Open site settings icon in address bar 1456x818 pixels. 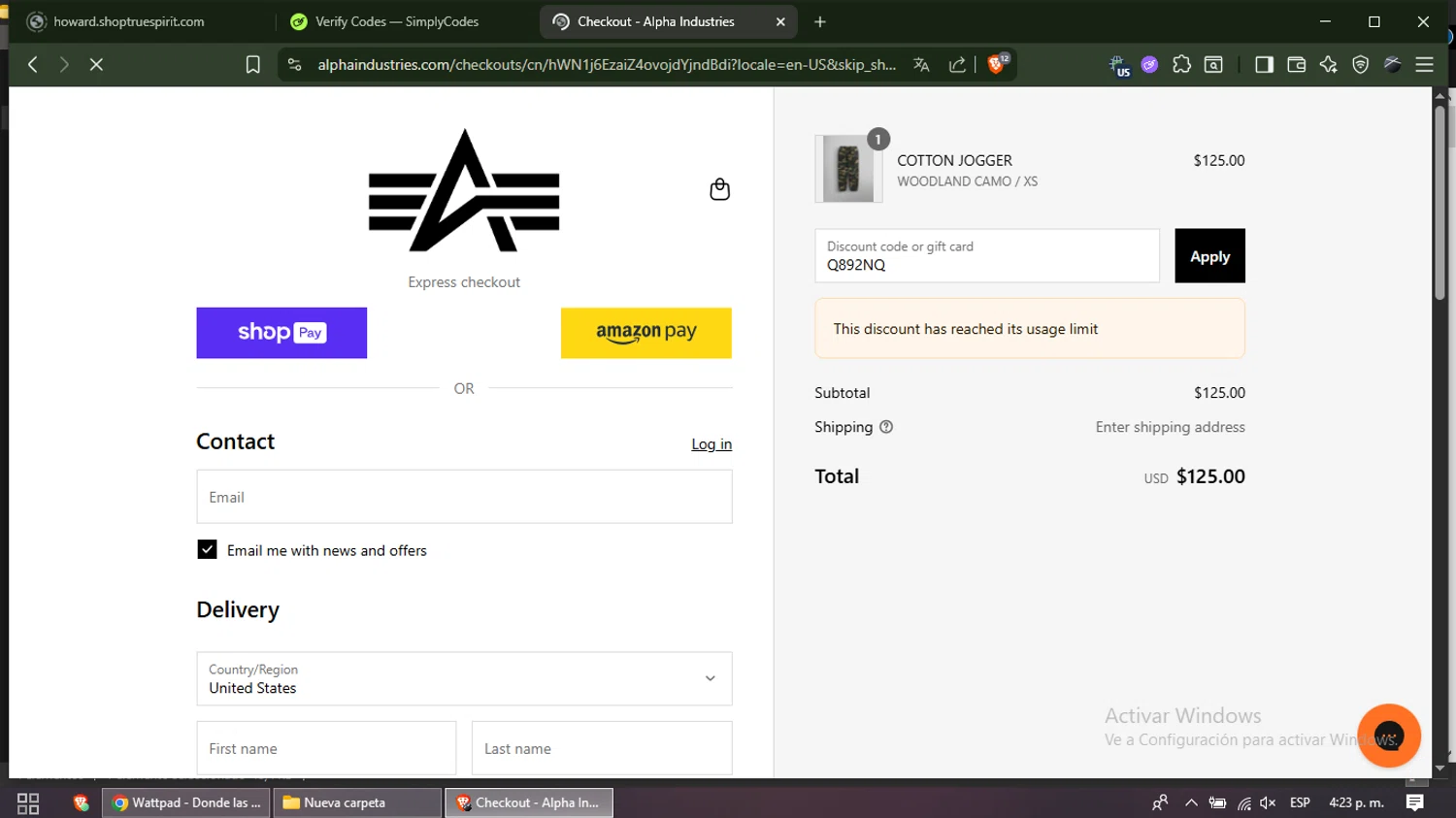tap(294, 64)
